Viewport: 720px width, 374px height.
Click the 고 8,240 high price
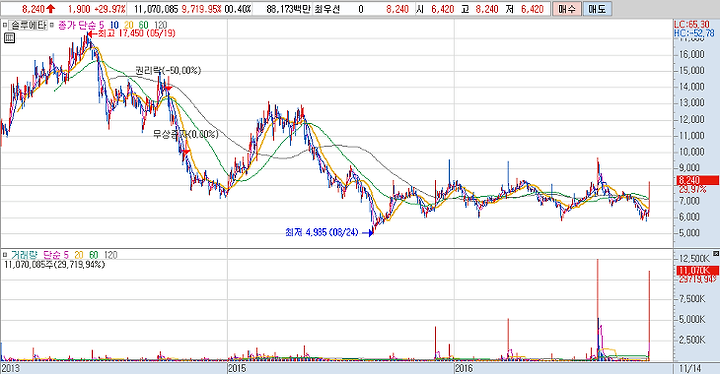click(480, 9)
